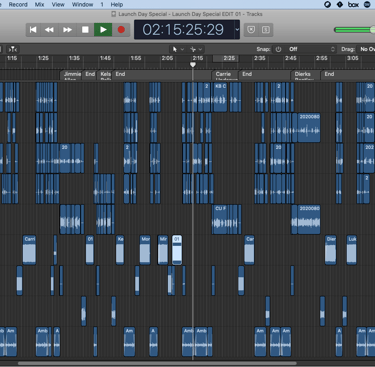Select the highlighted 01 region near the playhead
Screen dimensions: 375x367
pyautogui.click(x=177, y=250)
